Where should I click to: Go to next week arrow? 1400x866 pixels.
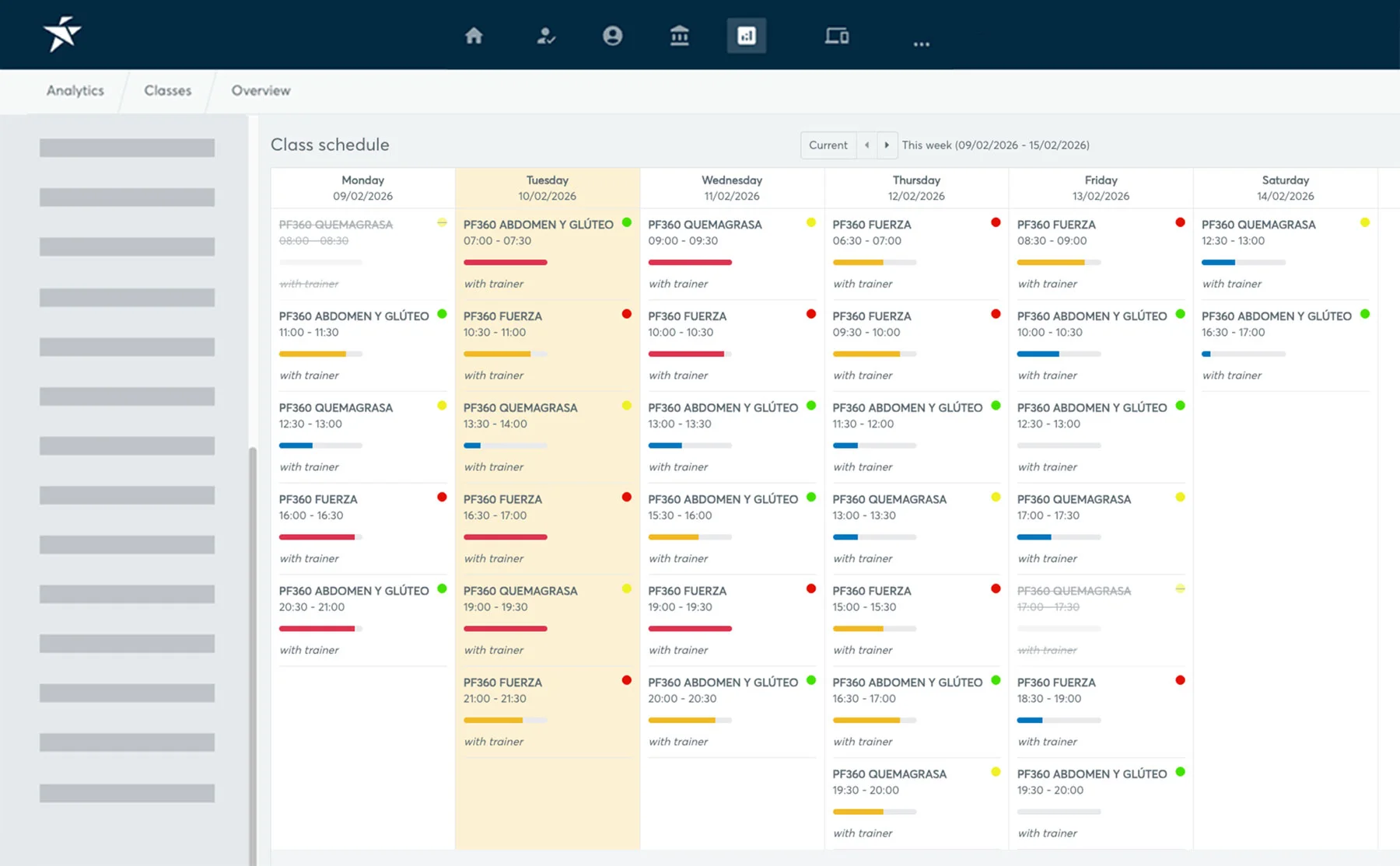(x=887, y=145)
